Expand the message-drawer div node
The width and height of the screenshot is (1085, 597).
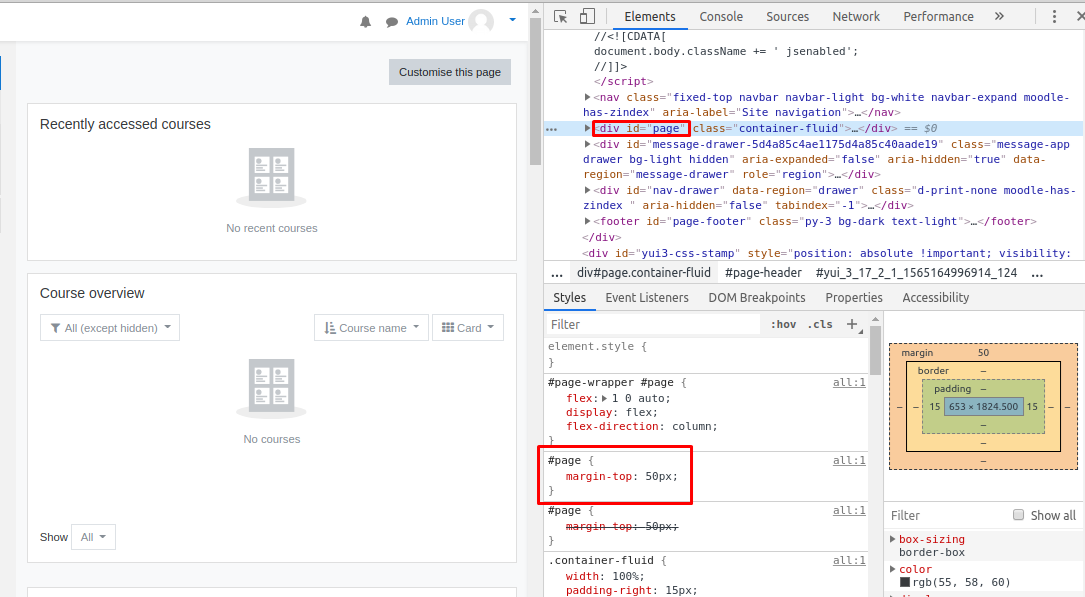(587, 144)
